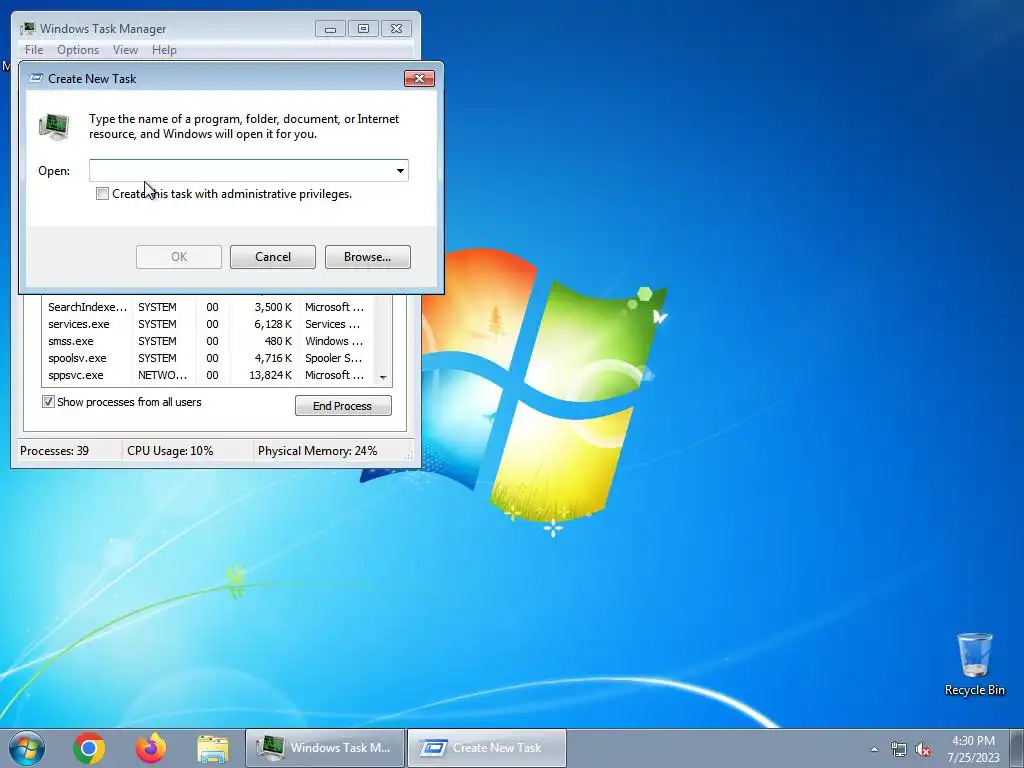Screen dimensions: 1024x768
Task: Click the 13,824 K memory value
Action: pos(270,375)
